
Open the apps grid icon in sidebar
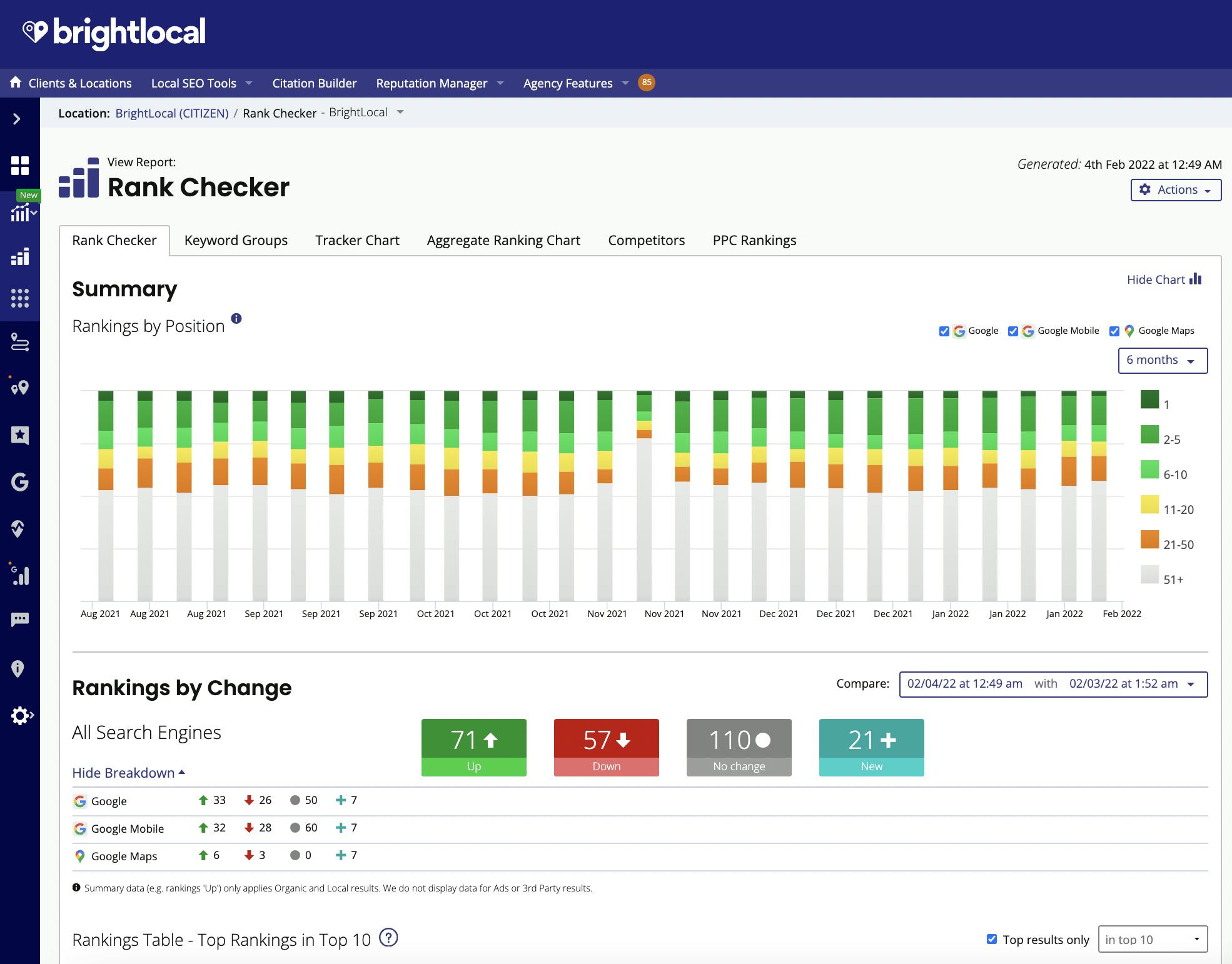[21, 299]
